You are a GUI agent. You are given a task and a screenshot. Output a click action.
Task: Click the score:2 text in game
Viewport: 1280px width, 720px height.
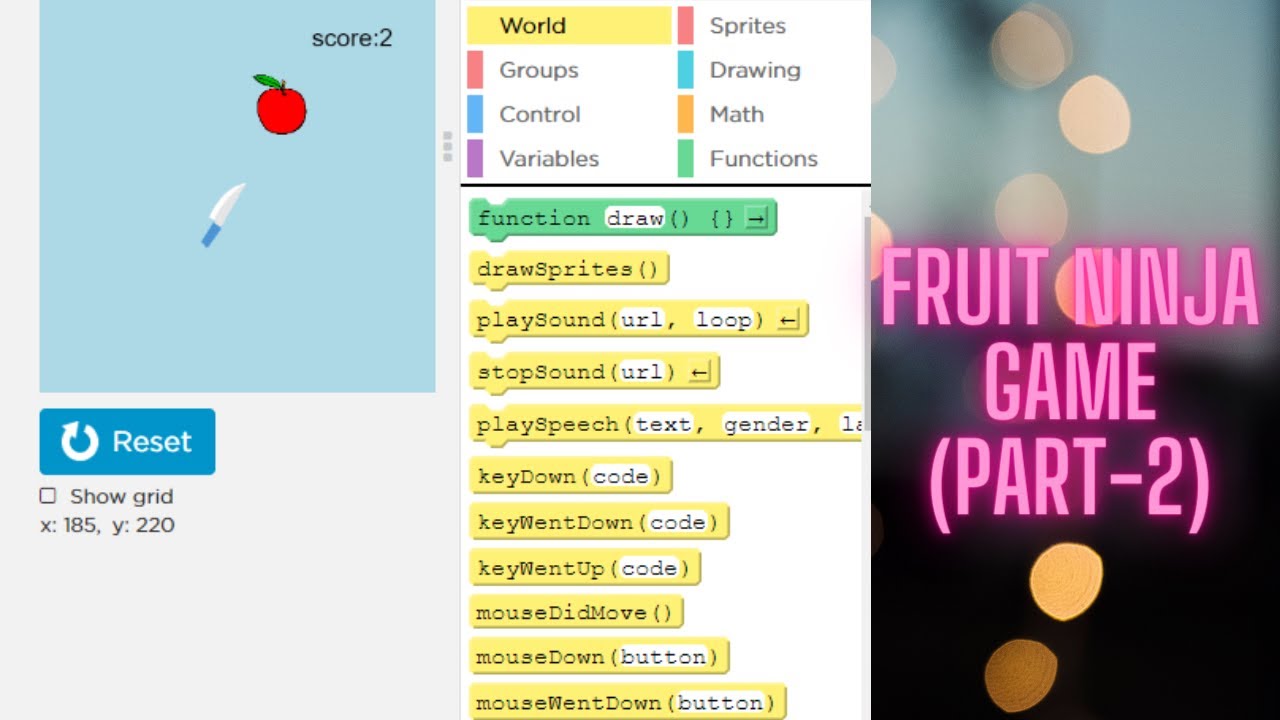pos(352,39)
